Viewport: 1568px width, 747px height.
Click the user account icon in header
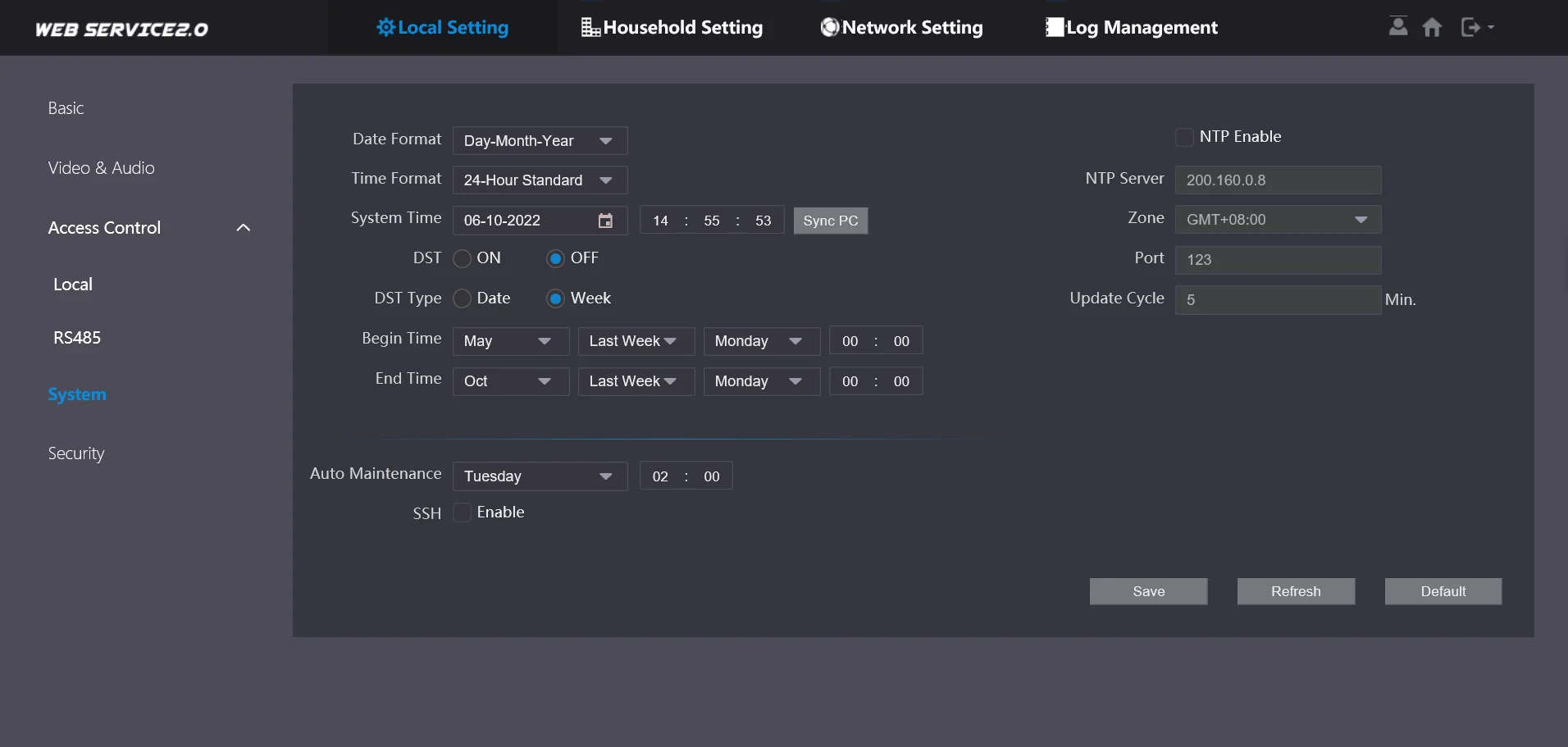(x=1398, y=27)
